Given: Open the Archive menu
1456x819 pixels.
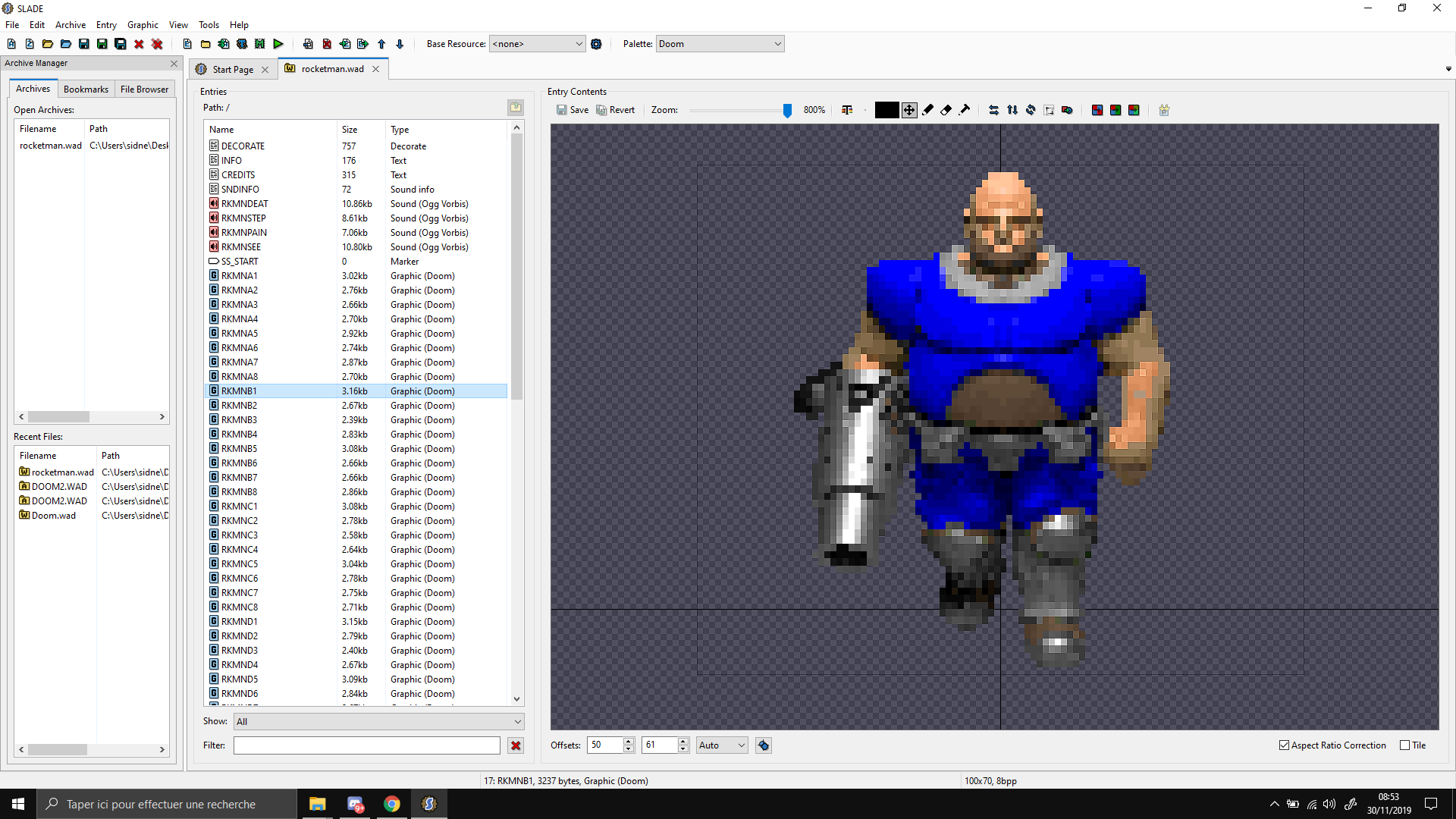Looking at the screenshot, I should [x=71, y=25].
